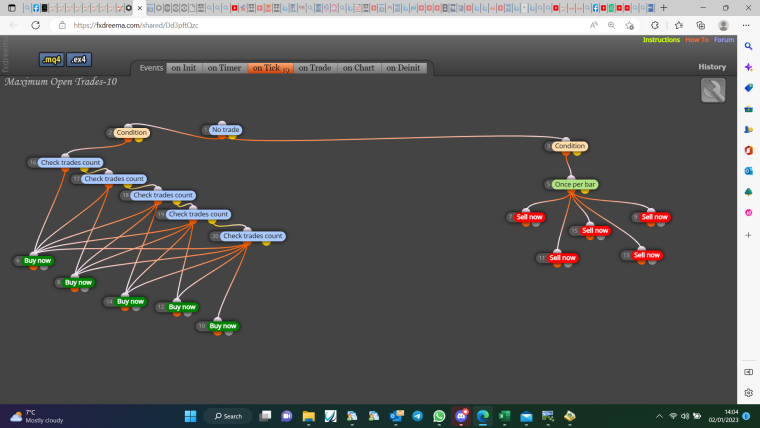The width and height of the screenshot is (760, 428).
Task: Select Sell now block 9
Action: tap(654, 217)
